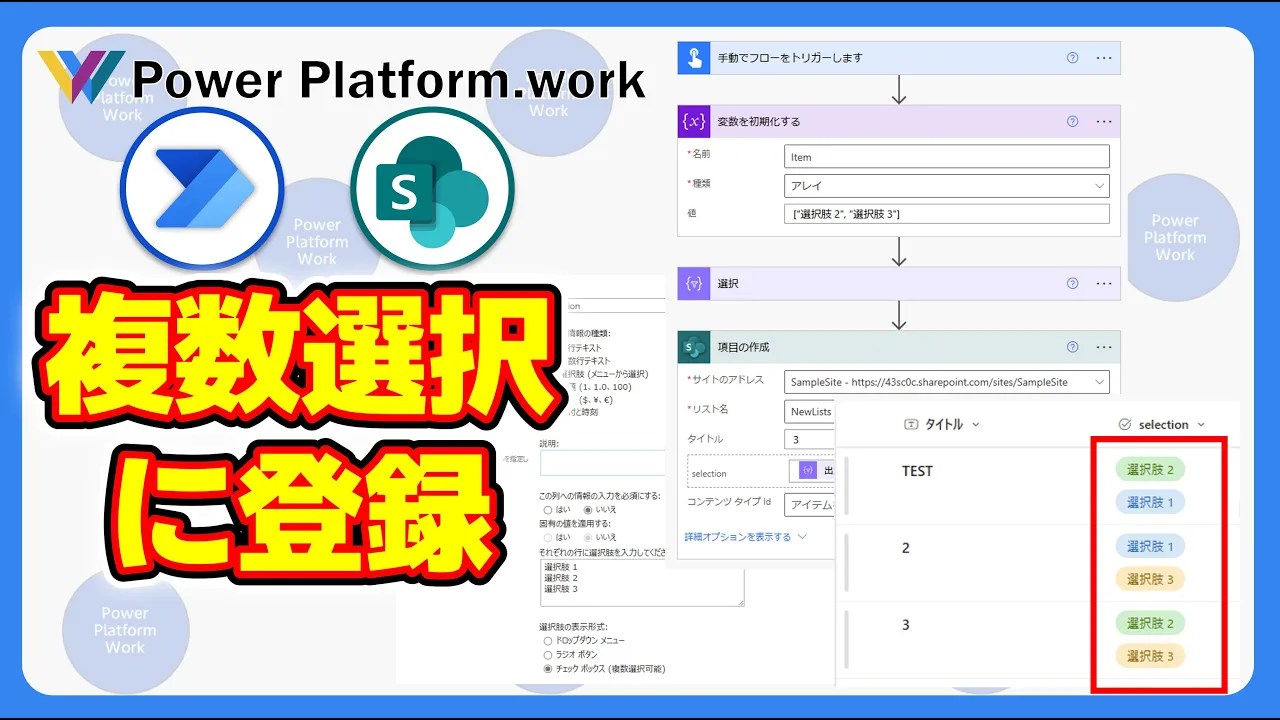Click 選択肢 3 pill in row 3
1280x720 pixels.
click(x=1150, y=656)
